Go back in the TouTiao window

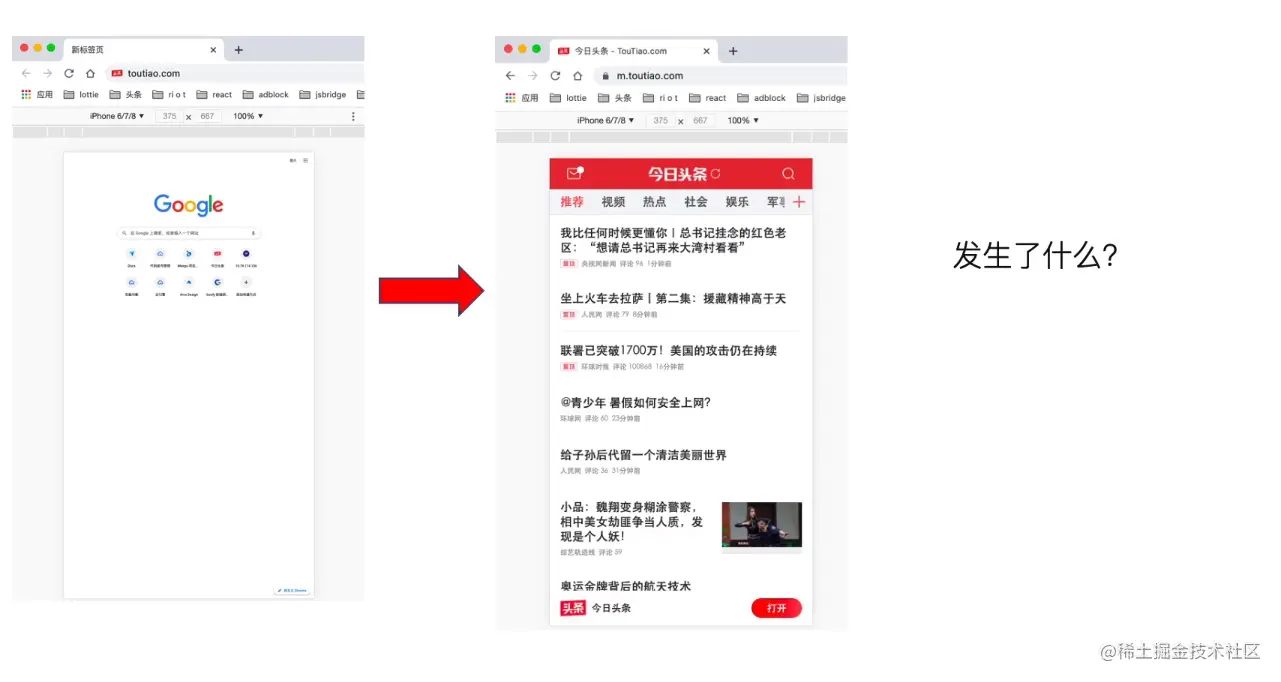510,75
